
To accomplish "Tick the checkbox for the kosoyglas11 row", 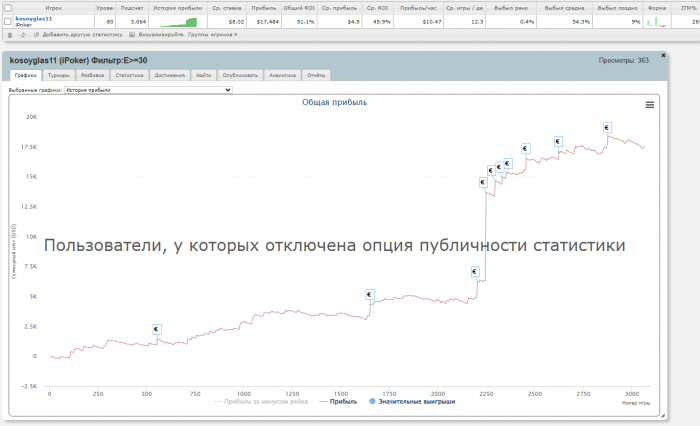I will pyautogui.click(x=8, y=21).
